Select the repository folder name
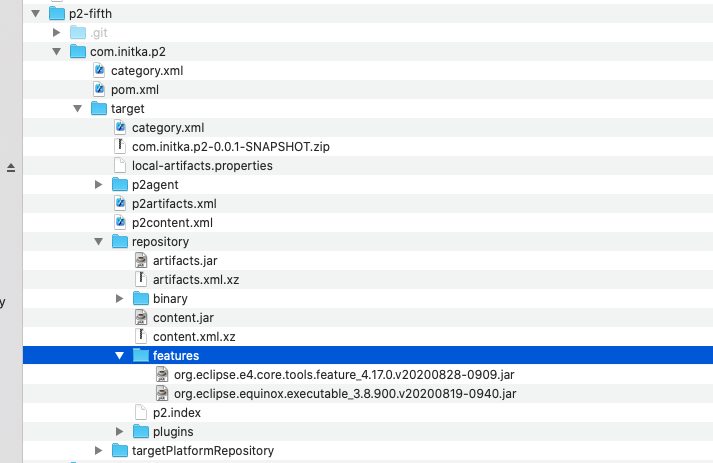The height and width of the screenshot is (463, 713). click(x=161, y=242)
